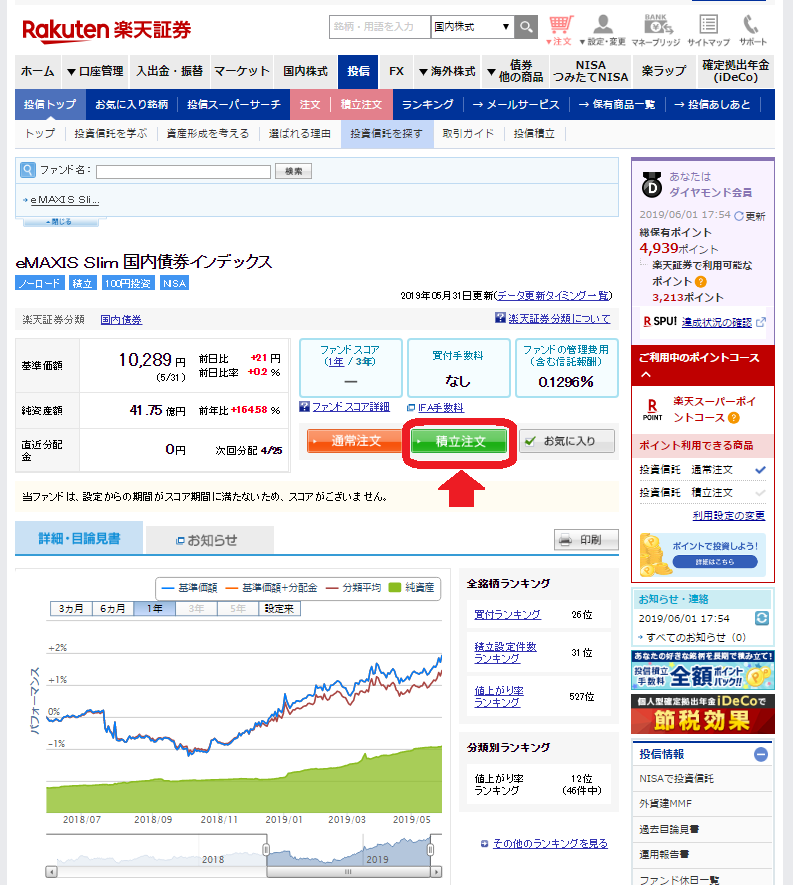Expand the 債券 他の商品 menu
The height and width of the screenshot is (885, 793).
(x=515, y=72)
